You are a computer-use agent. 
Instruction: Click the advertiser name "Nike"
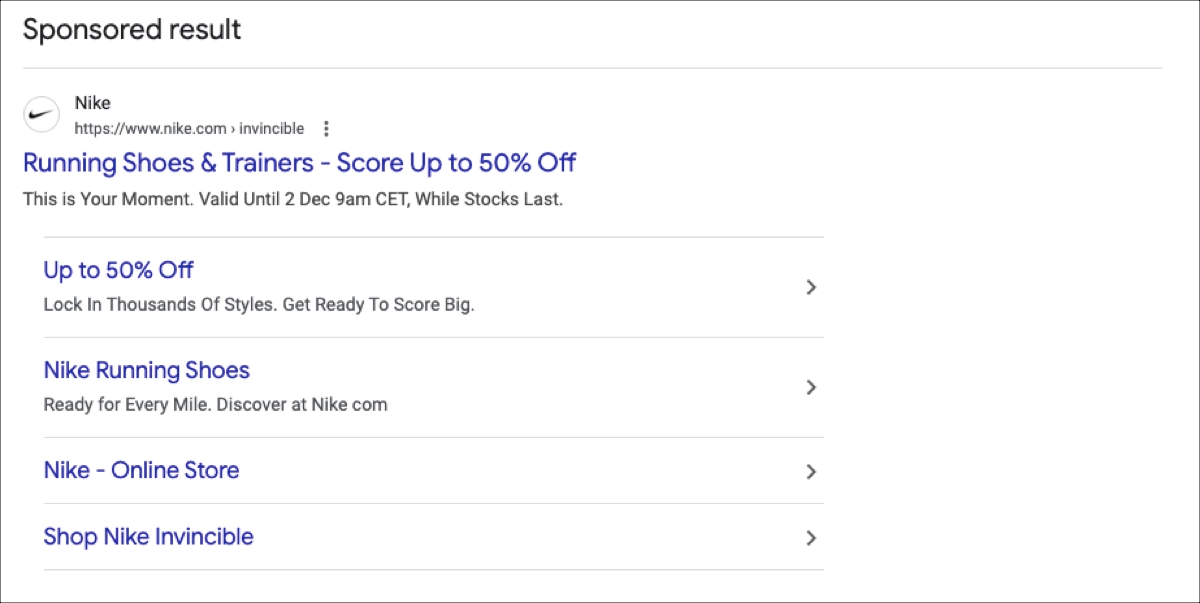click(x=92, y=102)
